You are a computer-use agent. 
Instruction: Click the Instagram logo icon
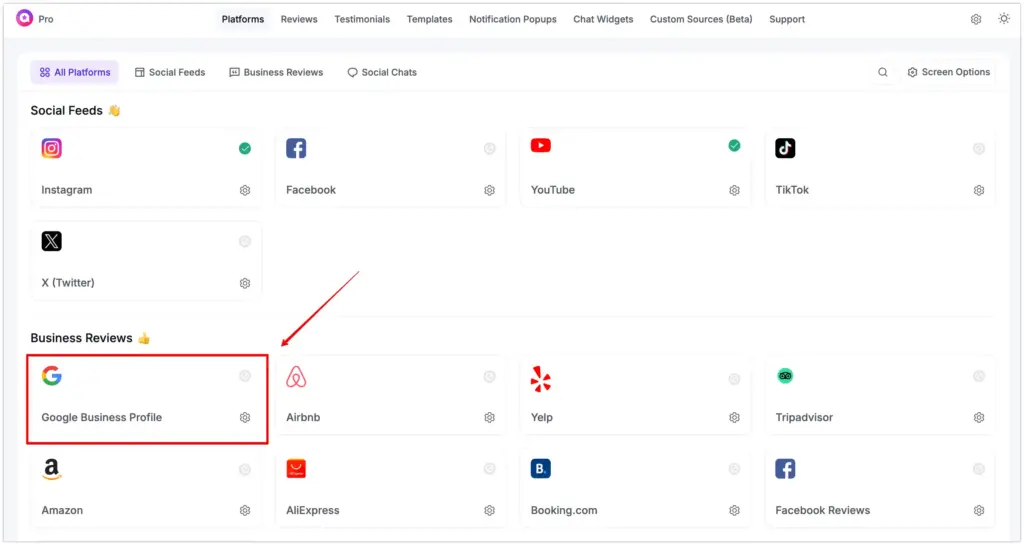pos(52,148)
